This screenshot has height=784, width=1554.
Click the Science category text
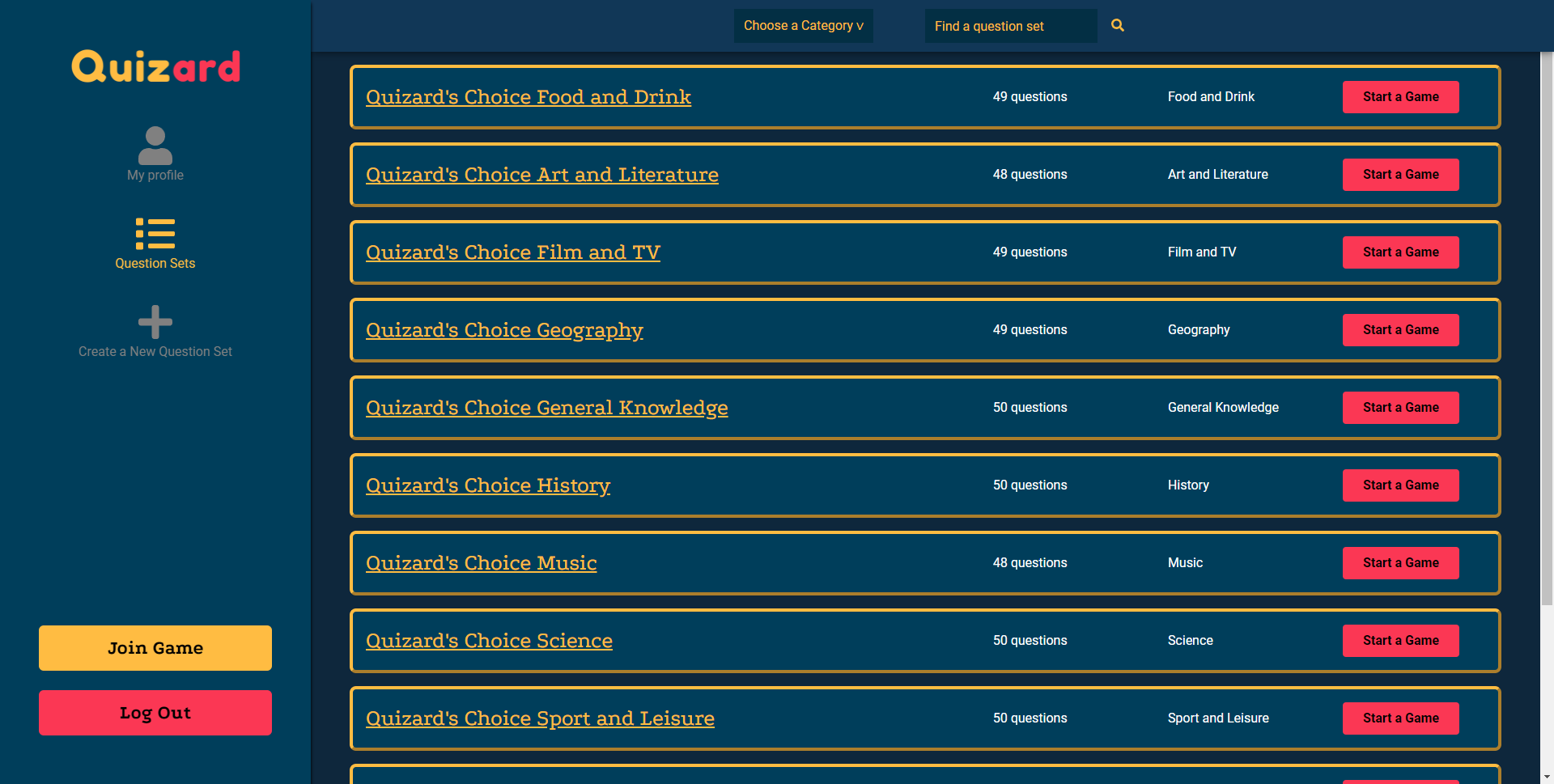(x=1191, y=641)
